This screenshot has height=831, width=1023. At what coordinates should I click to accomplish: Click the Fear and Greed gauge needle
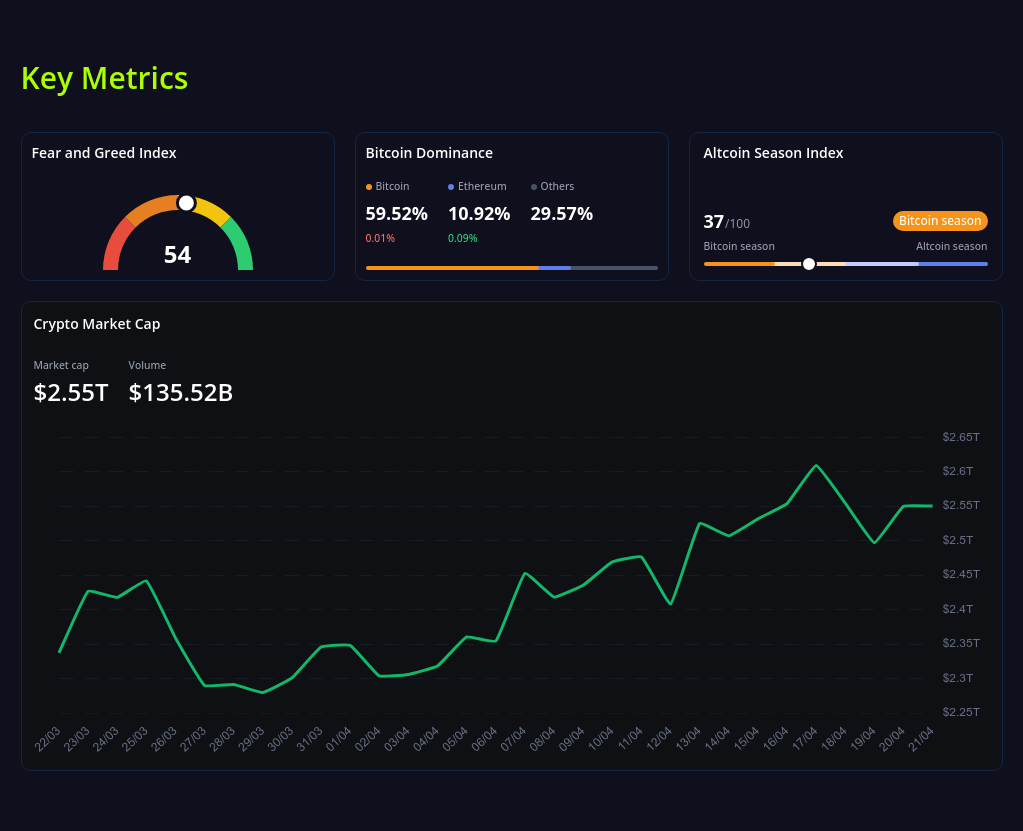tap(186, 202)
